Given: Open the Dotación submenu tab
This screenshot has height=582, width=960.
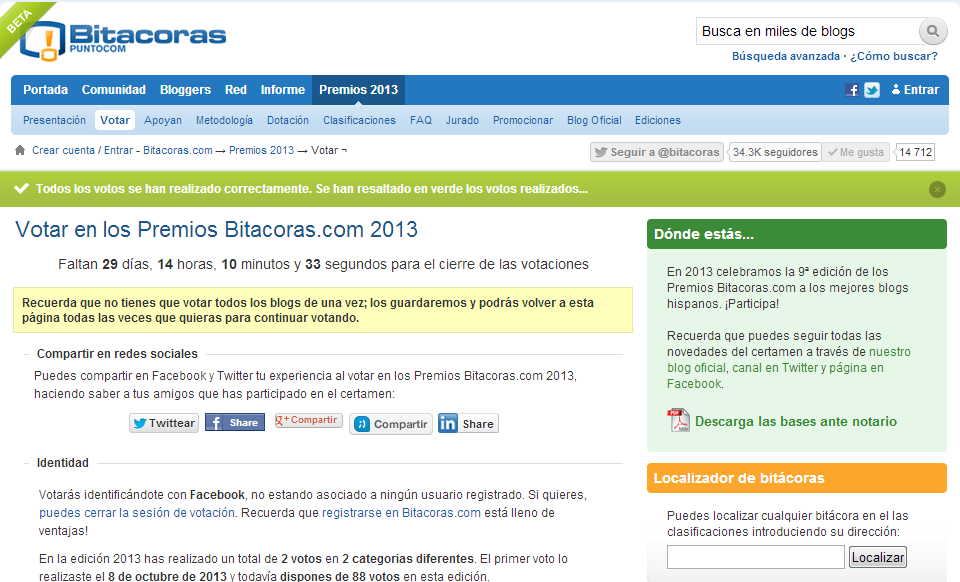Looking at the screenshot, I should click(x=288, y=121).
